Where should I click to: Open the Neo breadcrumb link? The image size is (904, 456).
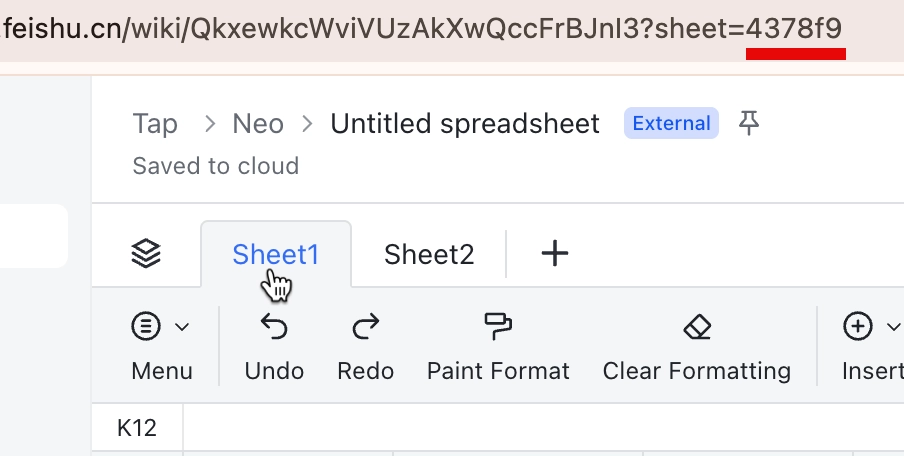tap(258, 123)
